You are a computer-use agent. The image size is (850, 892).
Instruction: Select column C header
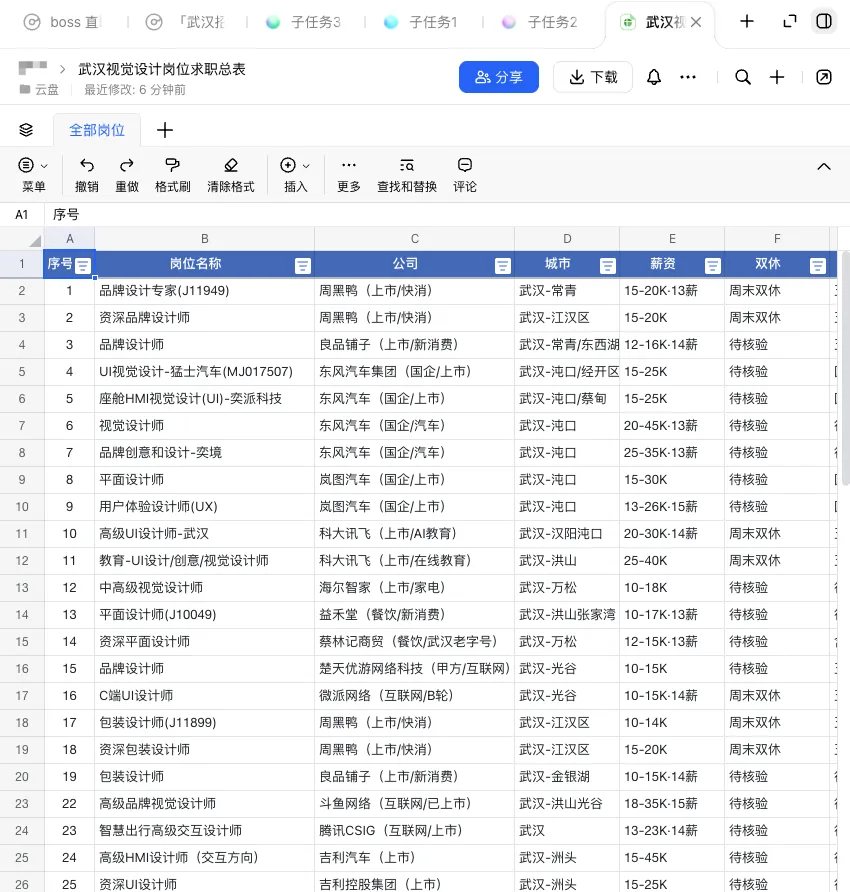click(414, 239)
